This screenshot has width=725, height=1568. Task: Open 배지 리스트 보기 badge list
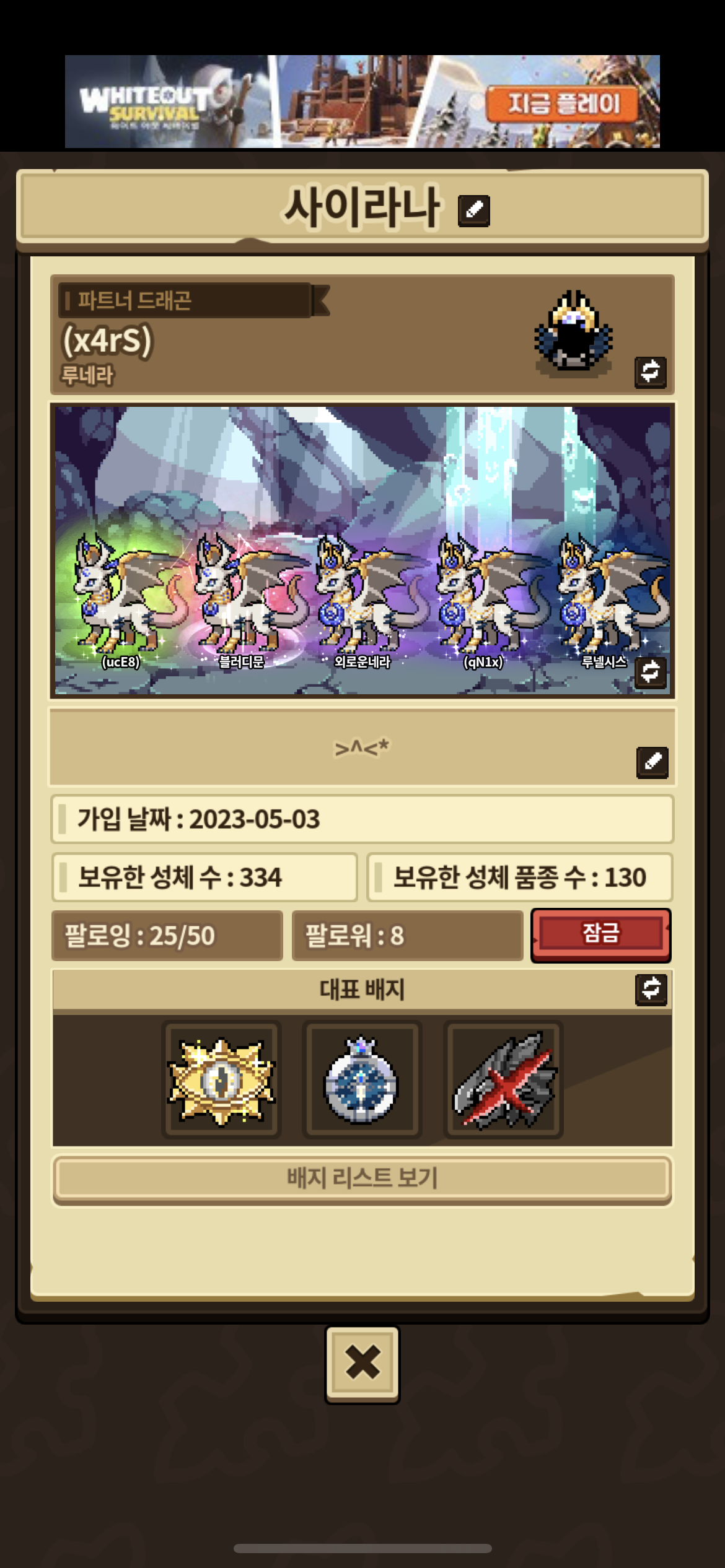[x=362, y=1178]
